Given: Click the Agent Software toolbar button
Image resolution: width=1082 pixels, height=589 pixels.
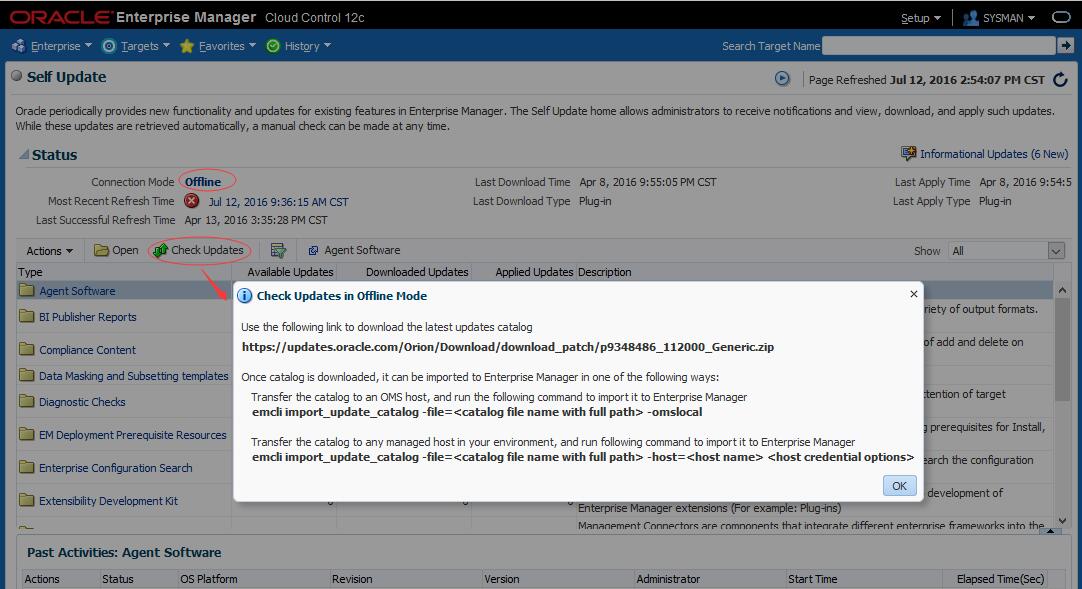Looking at the screenshot, I should 353,250.
